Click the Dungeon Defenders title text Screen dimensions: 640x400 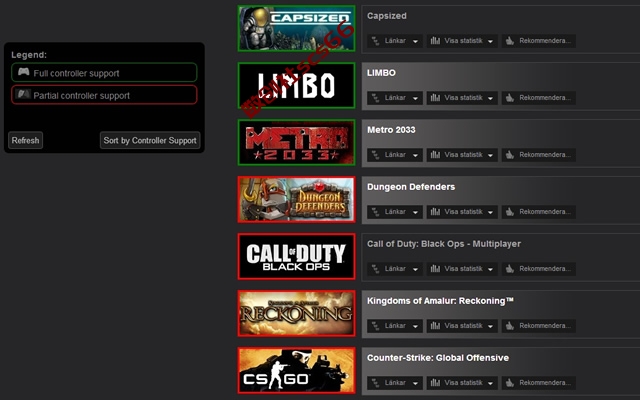pos(411,187)
